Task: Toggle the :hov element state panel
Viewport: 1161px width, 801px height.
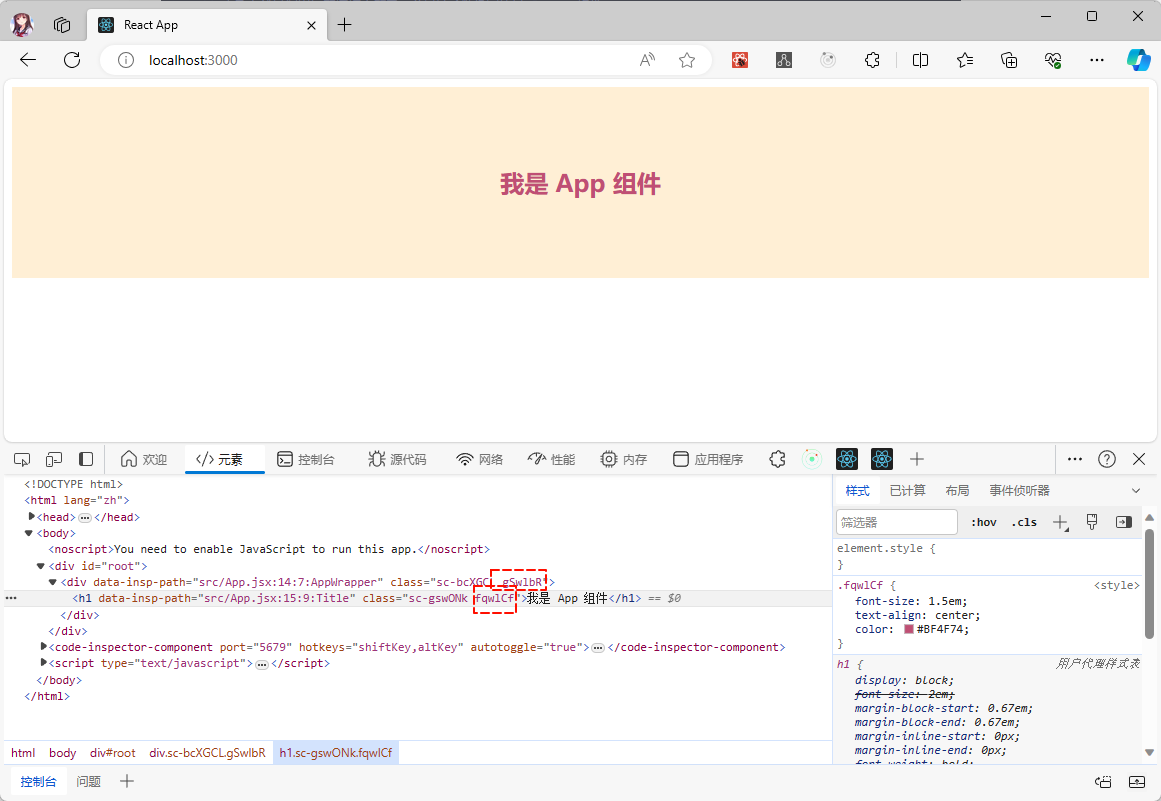Action: [983, 522]
